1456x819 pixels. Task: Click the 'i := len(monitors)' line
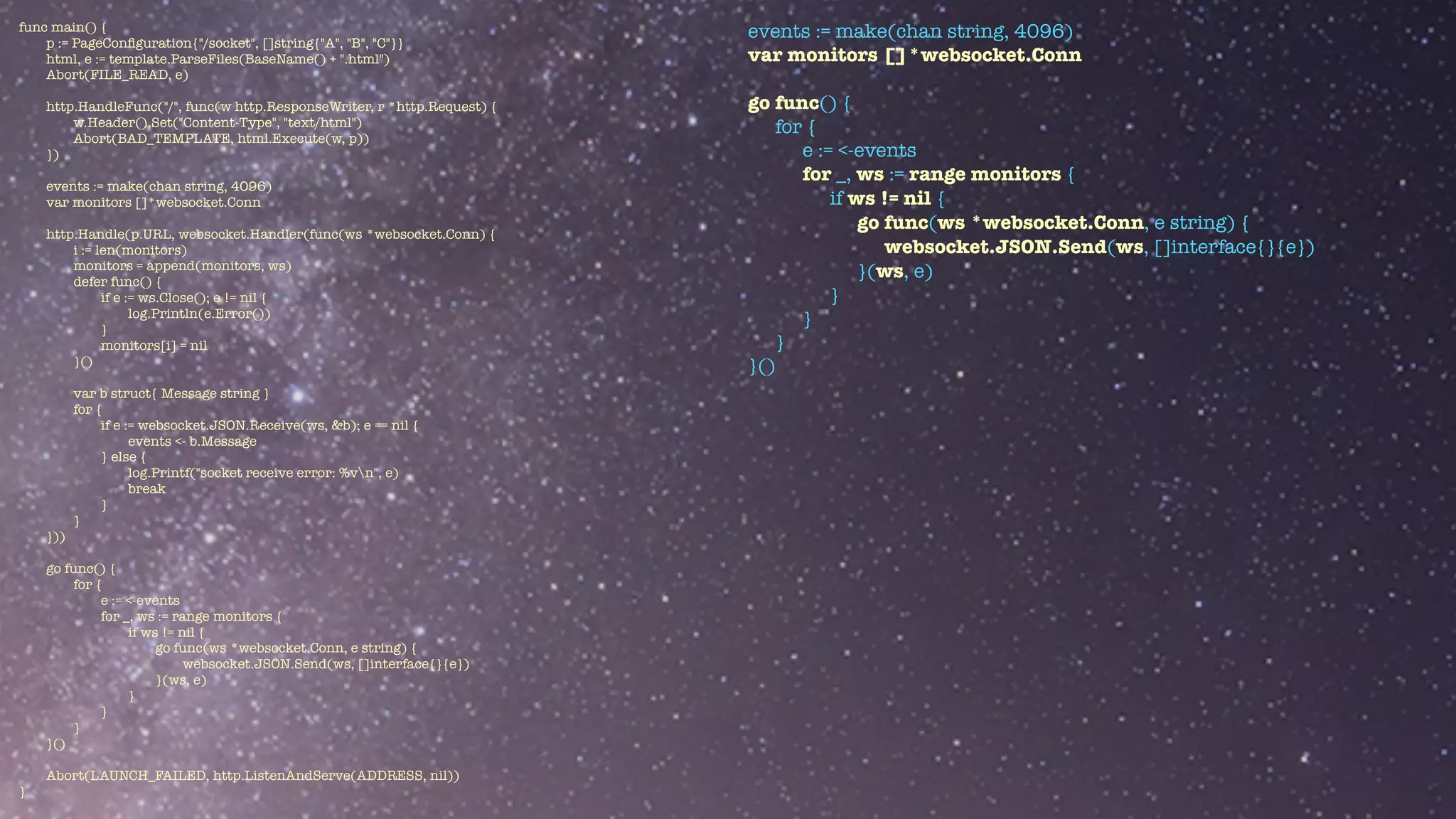(x=130, y=250)
